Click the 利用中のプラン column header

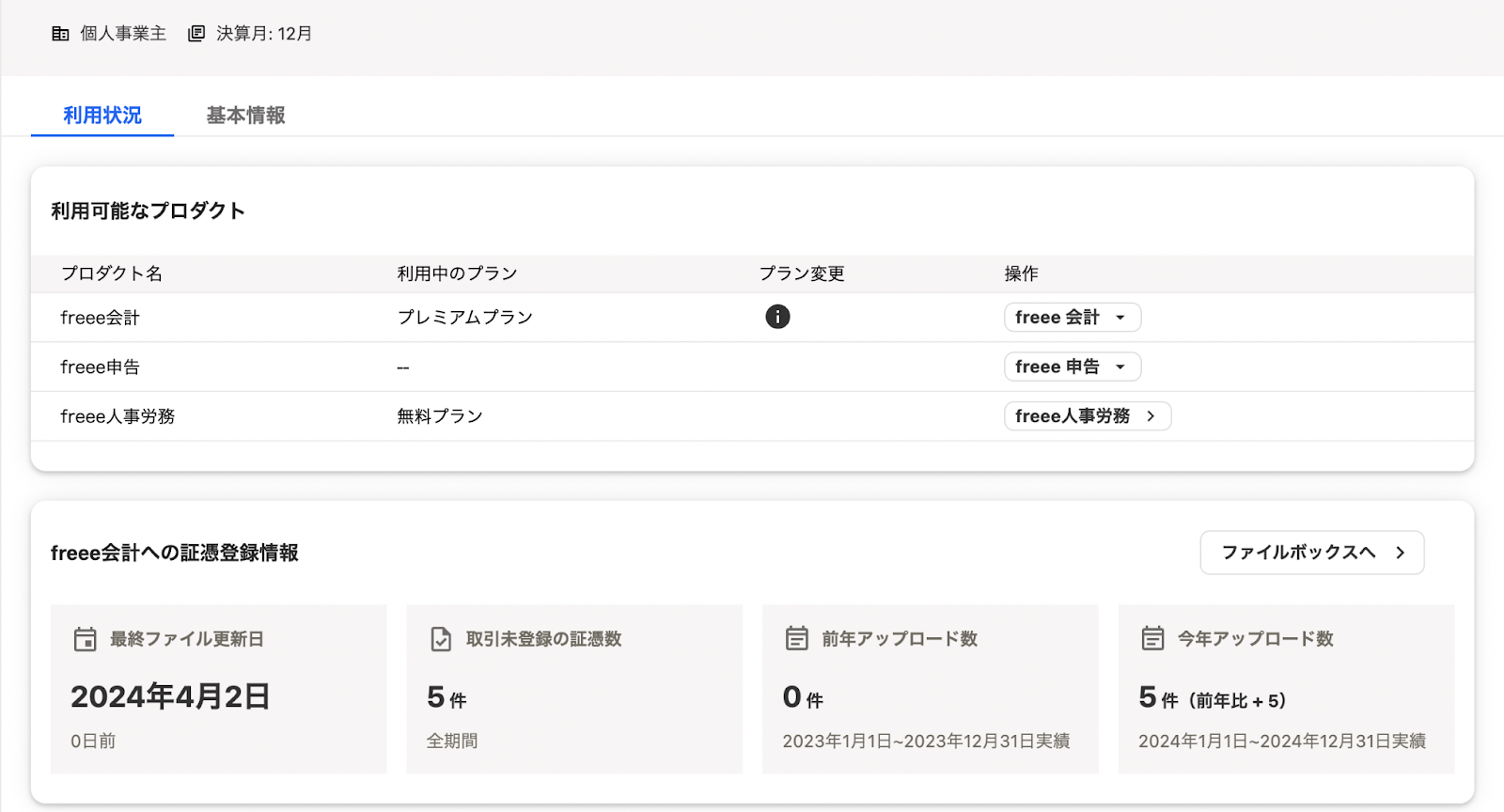[457, 273]
